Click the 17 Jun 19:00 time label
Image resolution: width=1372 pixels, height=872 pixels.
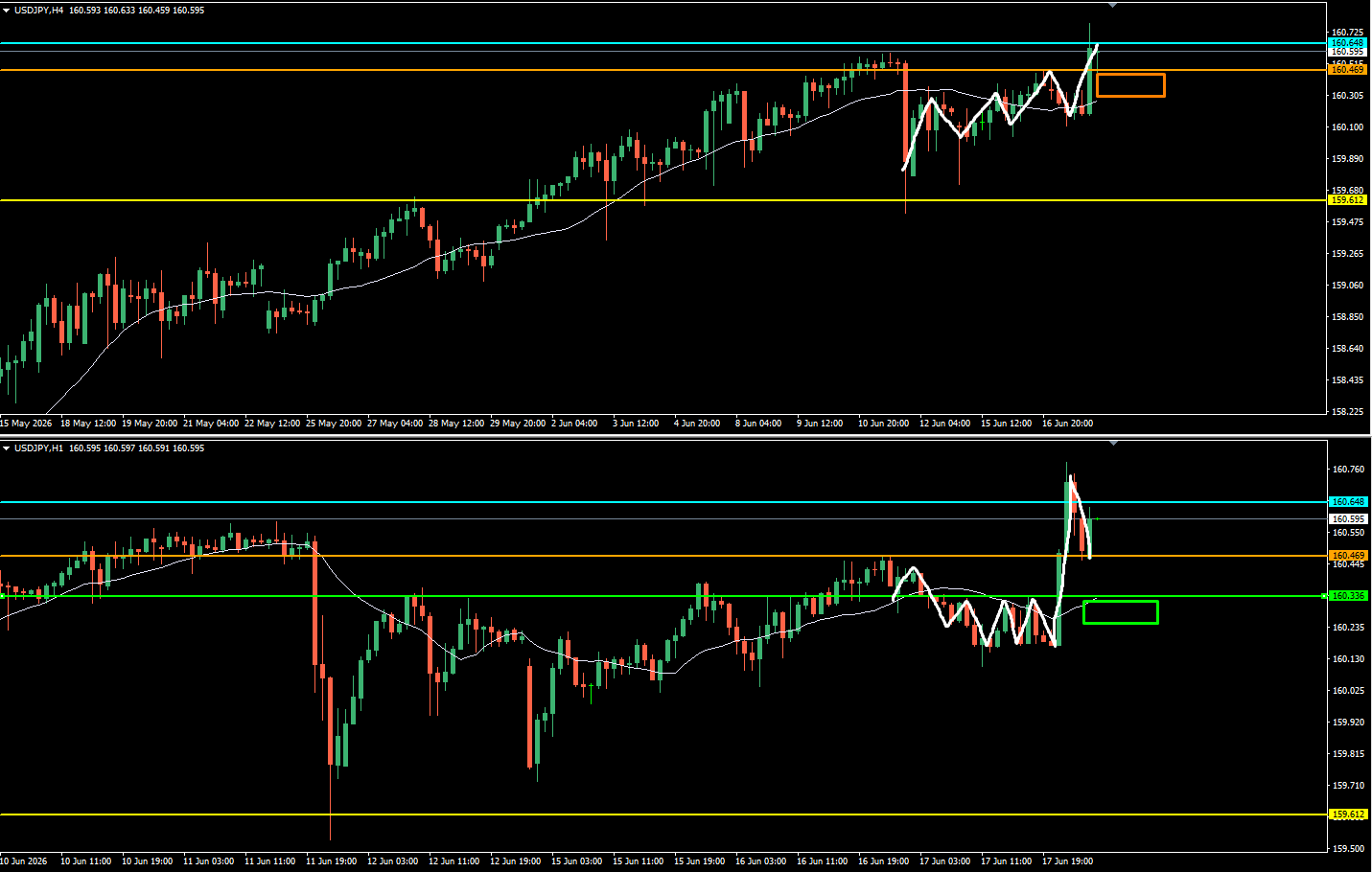point(1068,861)
